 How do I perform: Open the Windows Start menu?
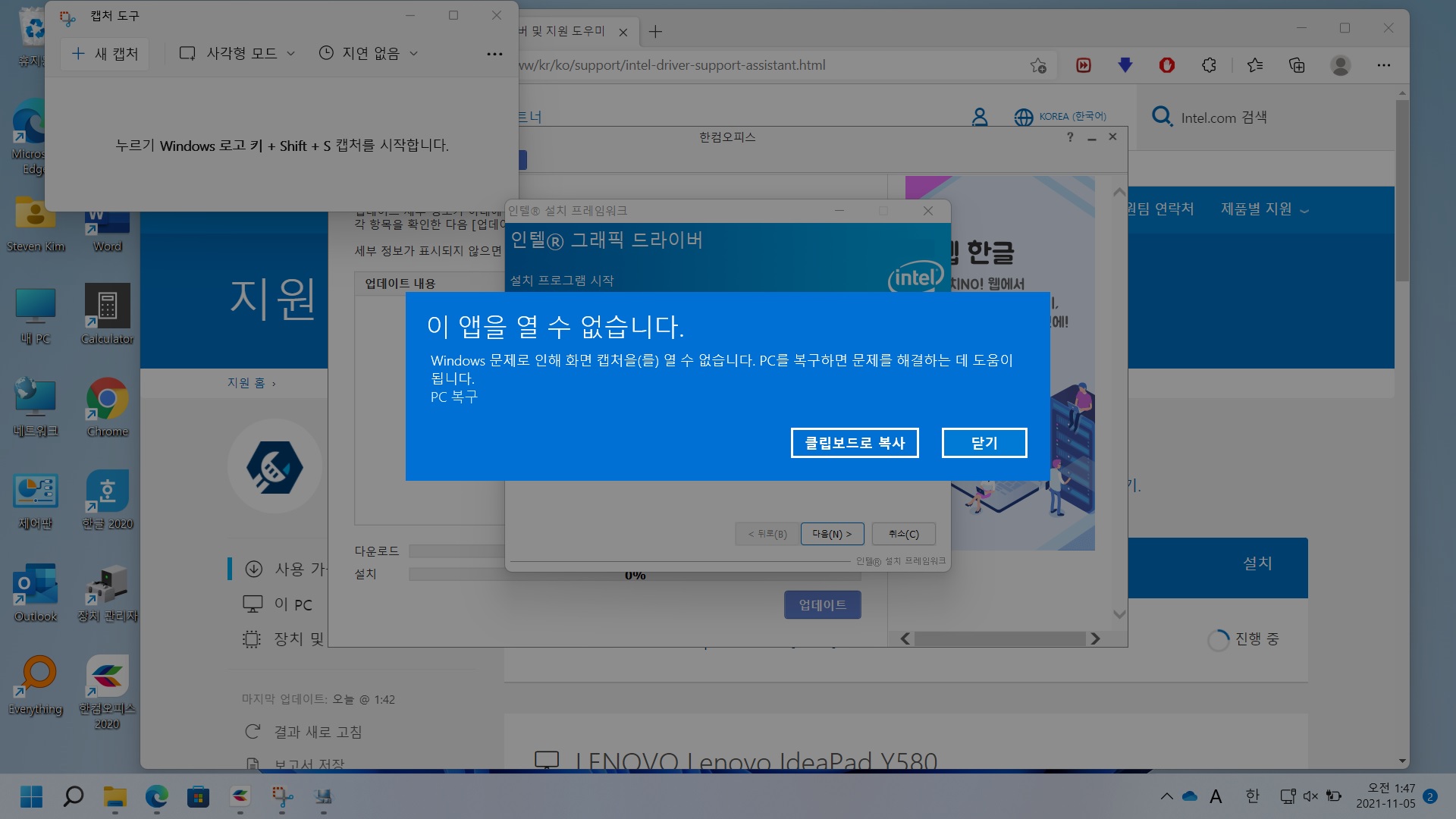(x=31, y=796)
